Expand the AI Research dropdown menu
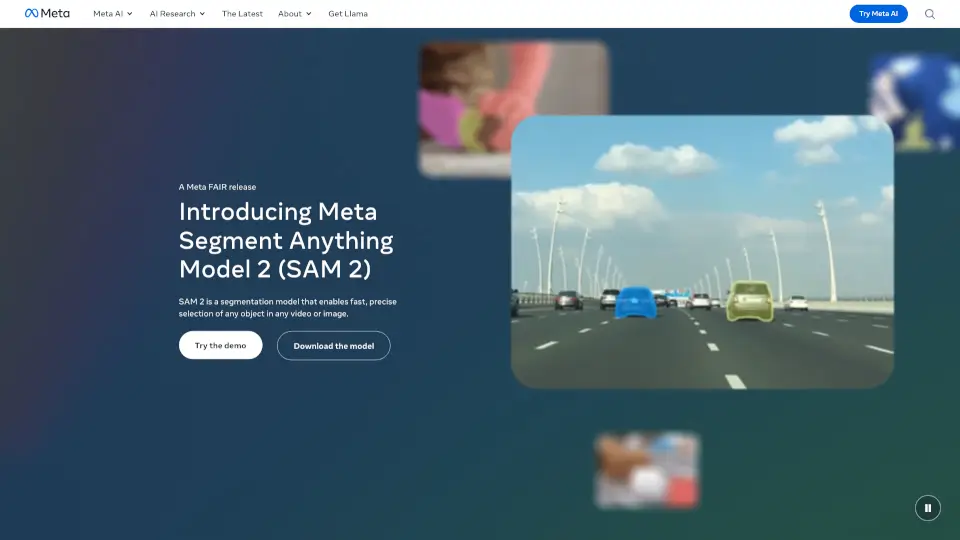 coord(178,13)
